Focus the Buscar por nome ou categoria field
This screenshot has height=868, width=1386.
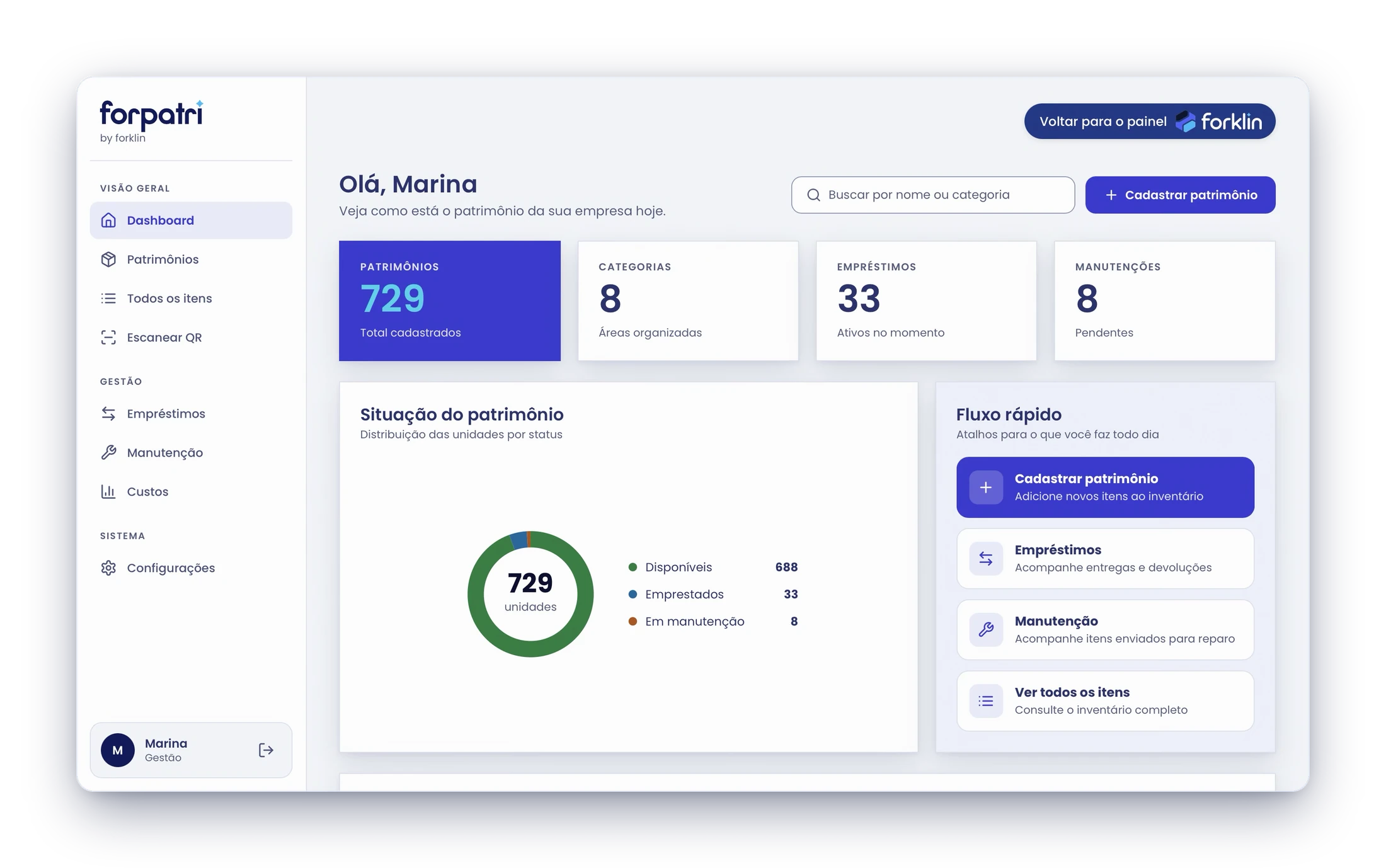(x=933, y=195)
